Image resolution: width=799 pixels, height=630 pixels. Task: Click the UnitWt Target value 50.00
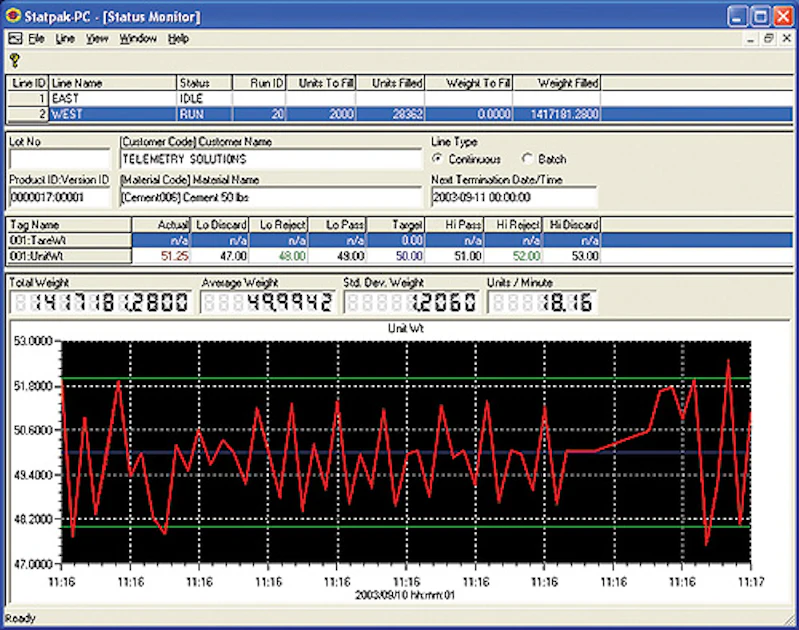[409, 255]
